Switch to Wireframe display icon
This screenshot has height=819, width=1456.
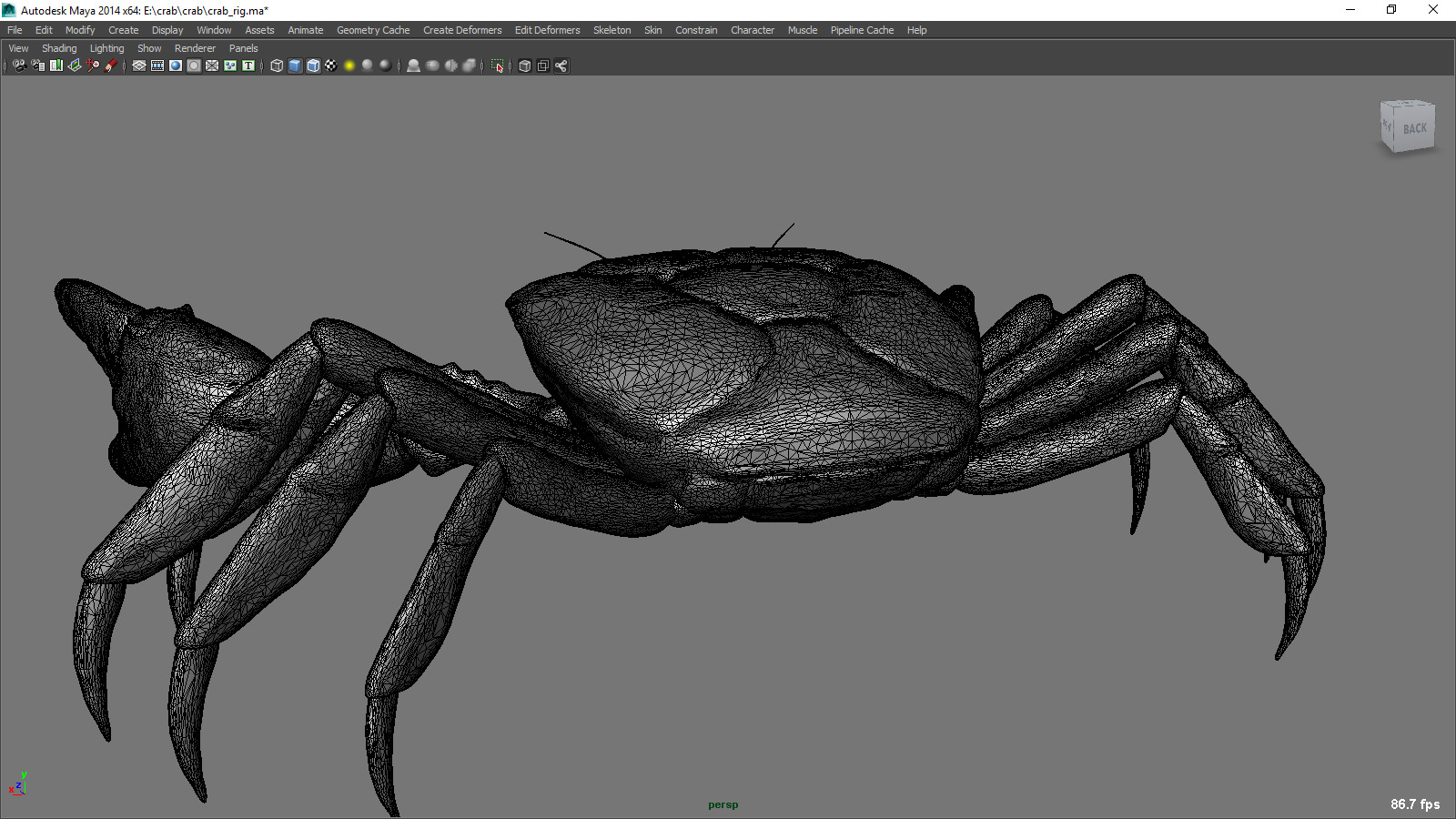coord(277,66)
